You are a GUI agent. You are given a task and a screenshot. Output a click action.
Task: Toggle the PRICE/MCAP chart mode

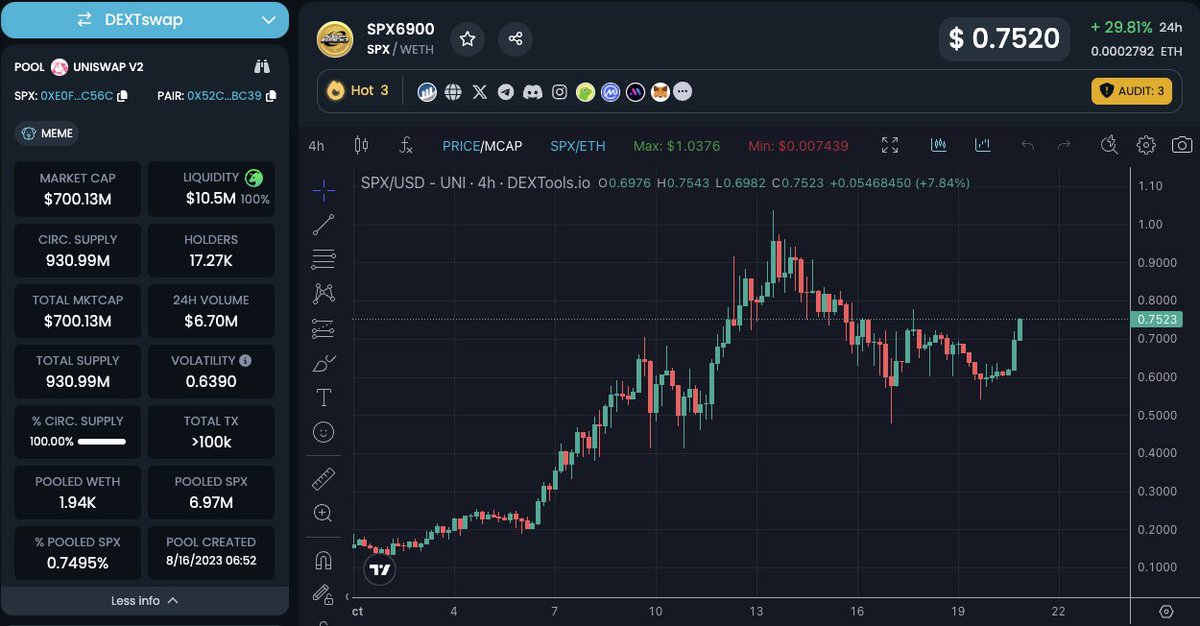[x=482, y=146]
